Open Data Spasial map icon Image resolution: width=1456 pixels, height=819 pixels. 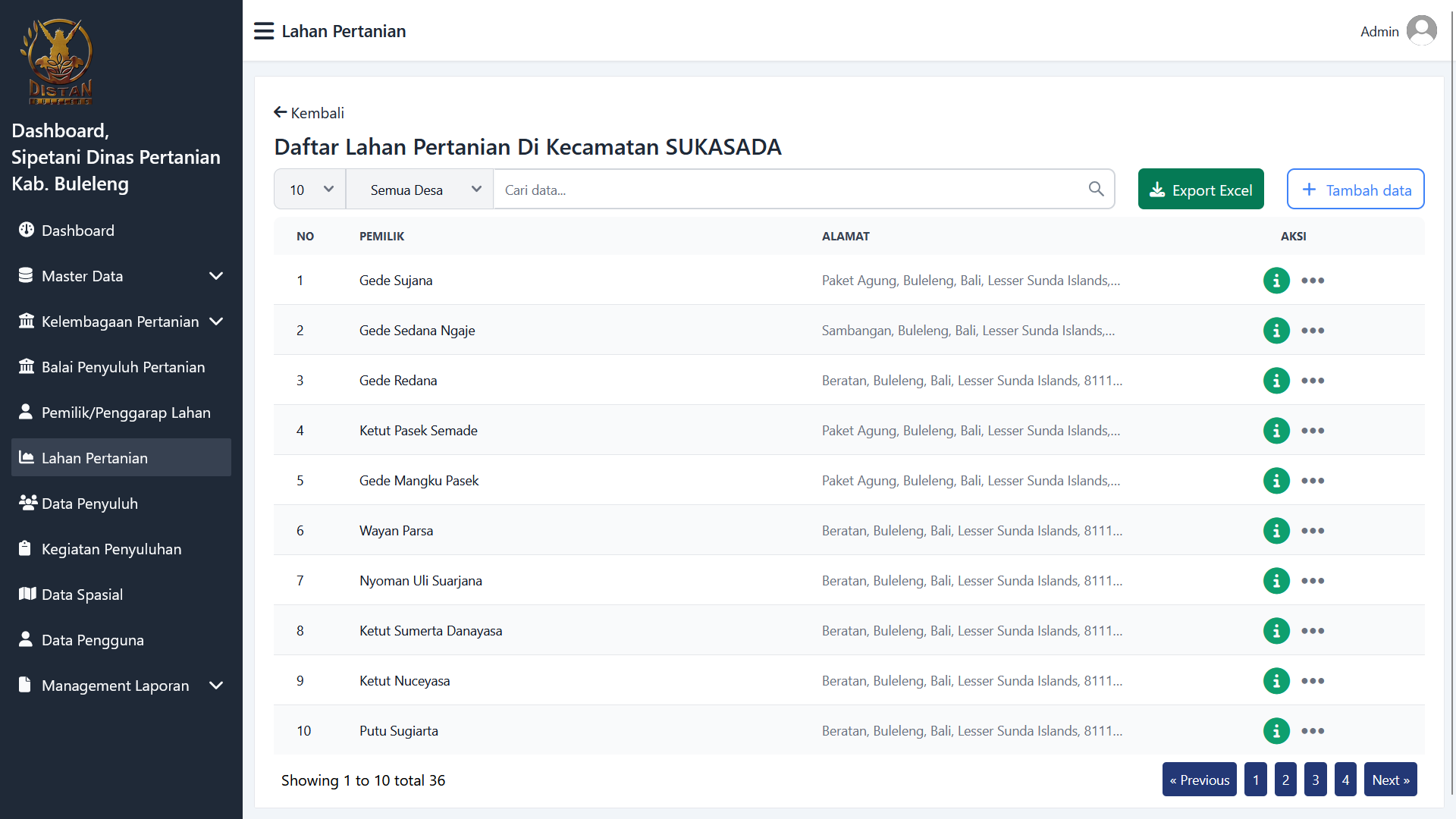[x=29, y=594]
